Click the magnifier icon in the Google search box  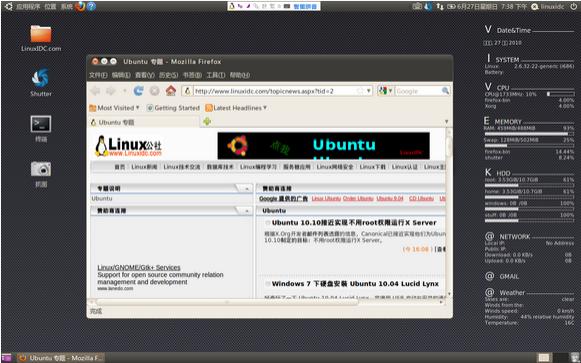coord(445,91)
